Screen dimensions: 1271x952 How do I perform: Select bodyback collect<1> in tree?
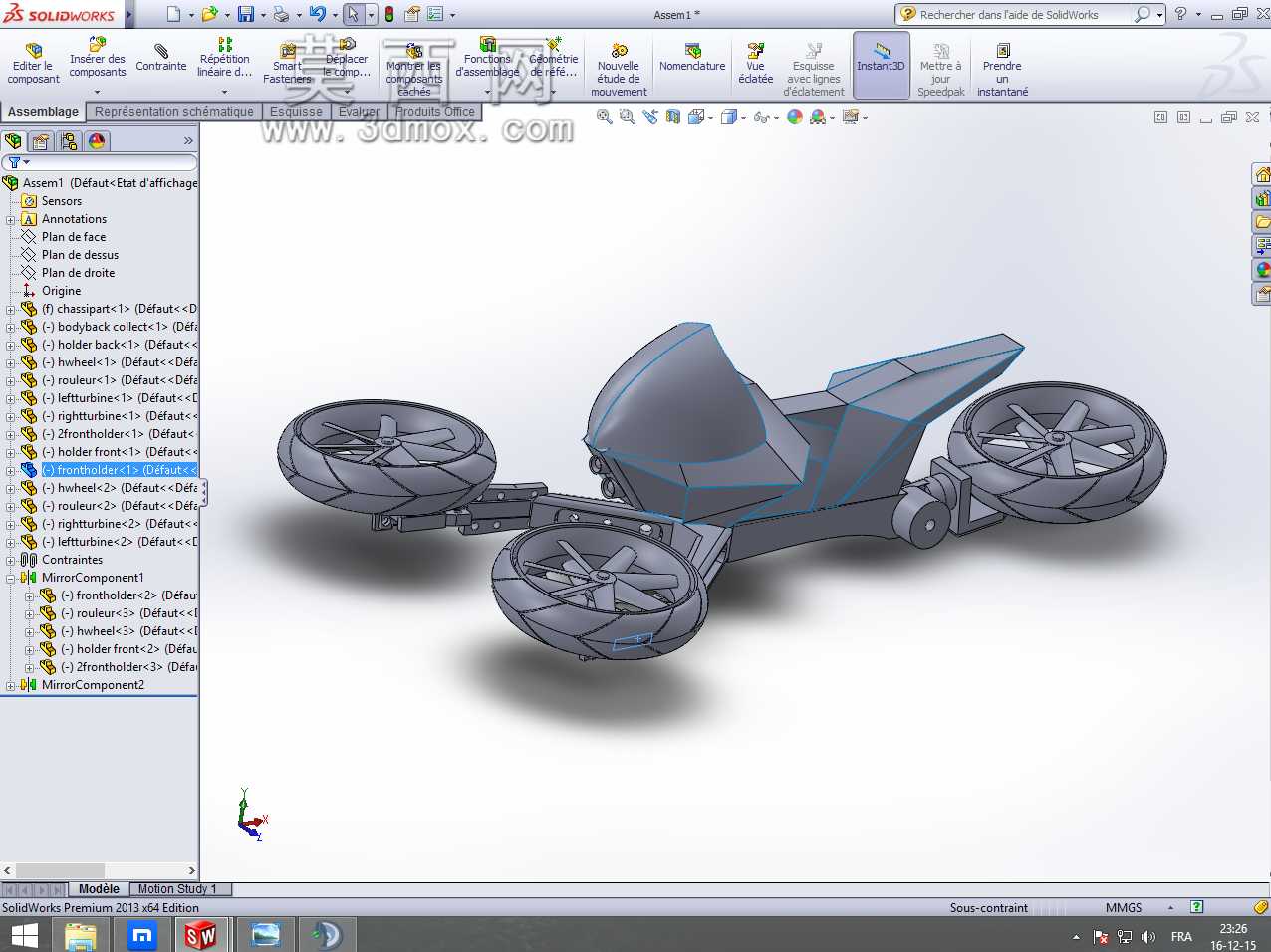coord(120,327)
